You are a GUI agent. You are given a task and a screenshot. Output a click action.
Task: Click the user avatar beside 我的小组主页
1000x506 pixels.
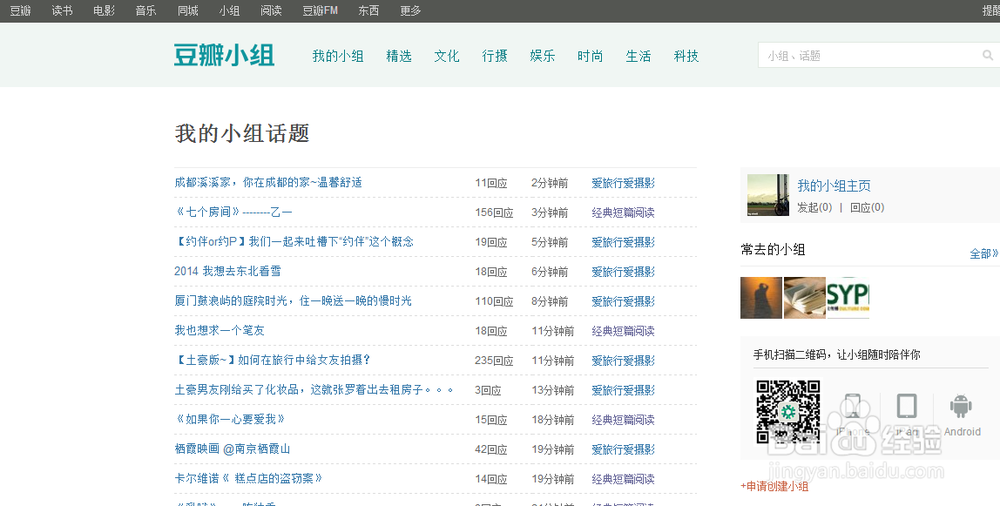click(768, 195)
